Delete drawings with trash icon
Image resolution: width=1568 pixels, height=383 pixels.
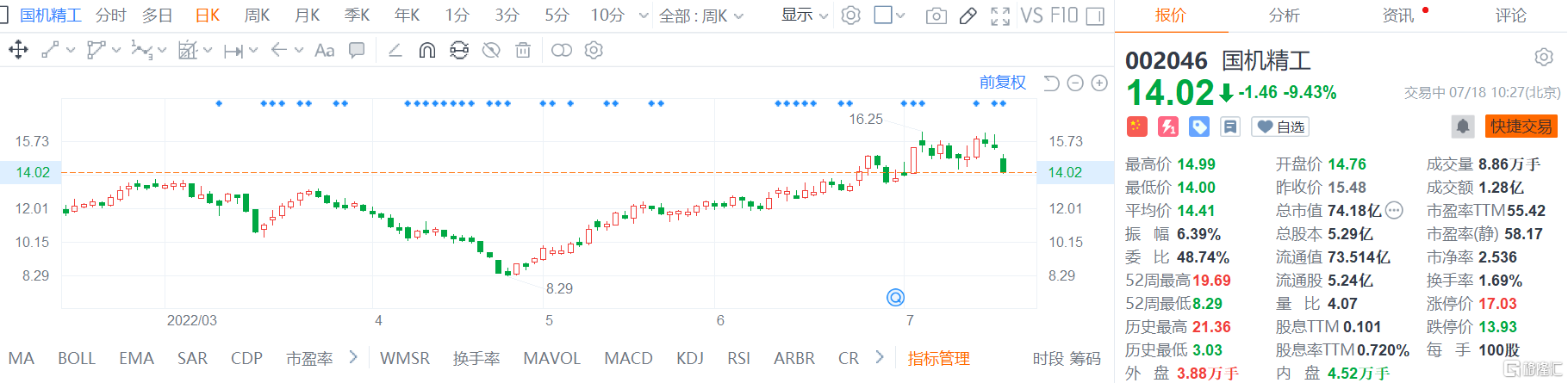click(x=523, y=50)
